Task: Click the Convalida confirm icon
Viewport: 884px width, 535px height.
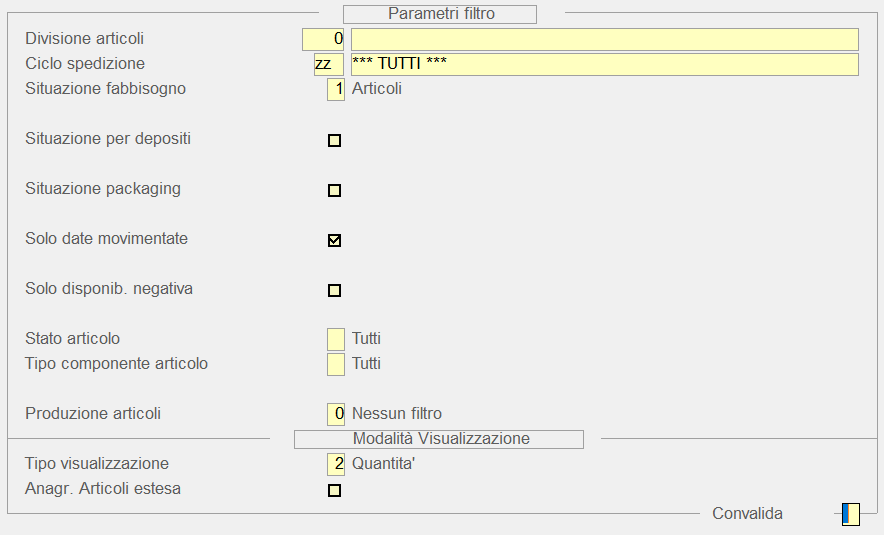Action: (851, 514)
